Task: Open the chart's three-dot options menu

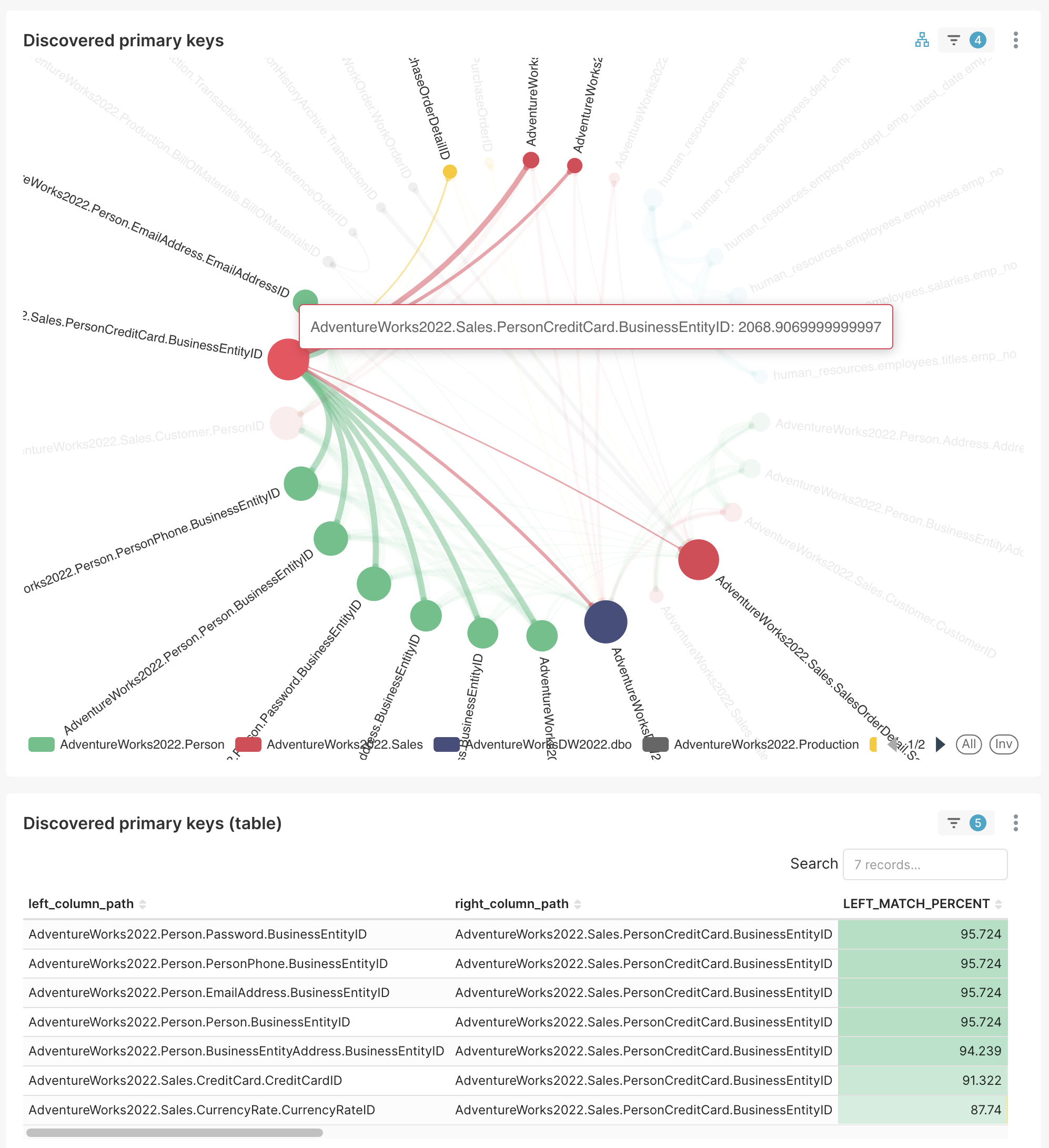Action: [x=1015, y=40]
